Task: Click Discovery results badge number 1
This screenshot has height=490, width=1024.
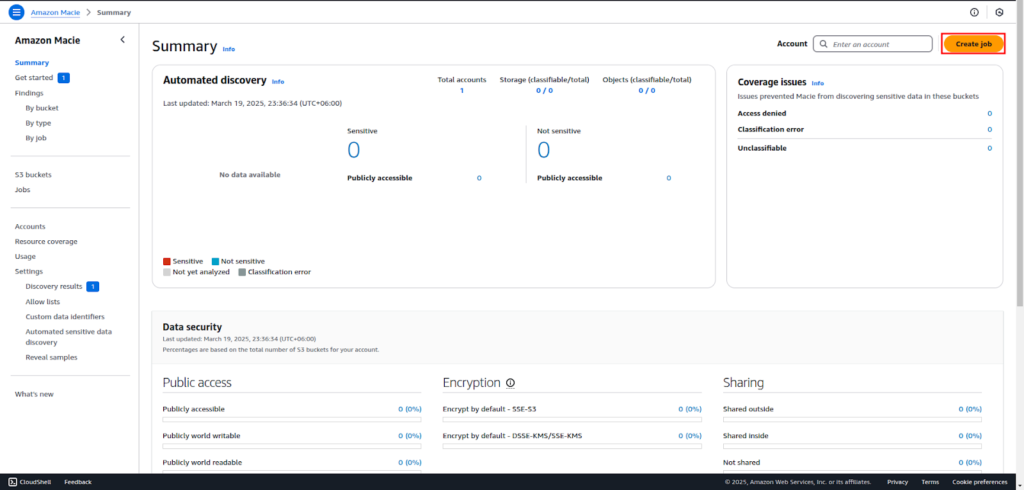Action: [93, 286]
